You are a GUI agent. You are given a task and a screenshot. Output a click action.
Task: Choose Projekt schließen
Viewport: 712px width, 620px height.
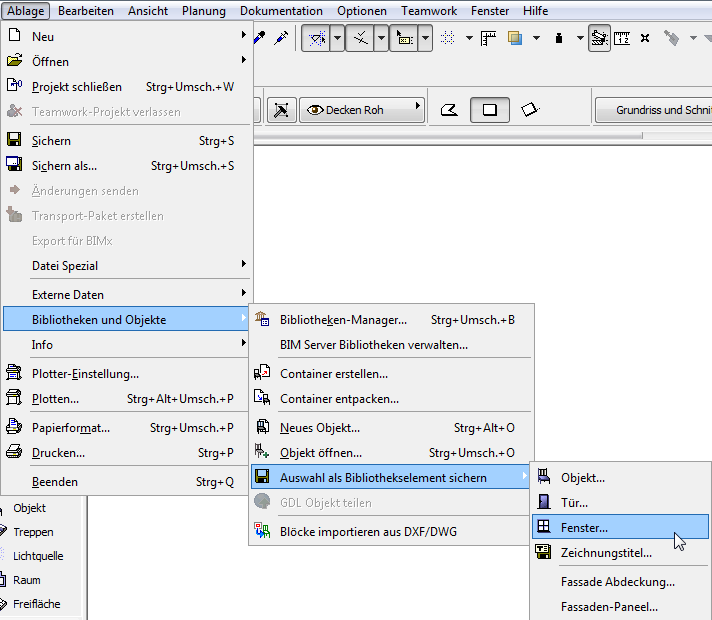coord(127,87)
